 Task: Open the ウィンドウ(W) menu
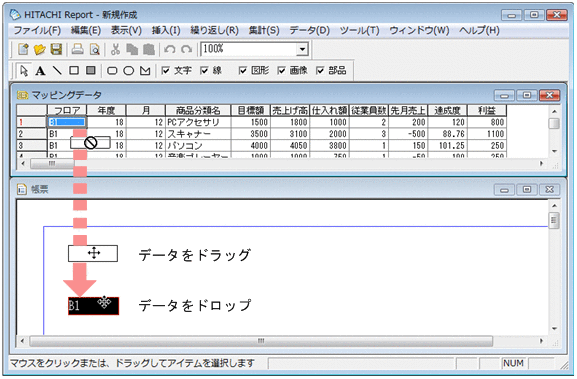[419, 30]
